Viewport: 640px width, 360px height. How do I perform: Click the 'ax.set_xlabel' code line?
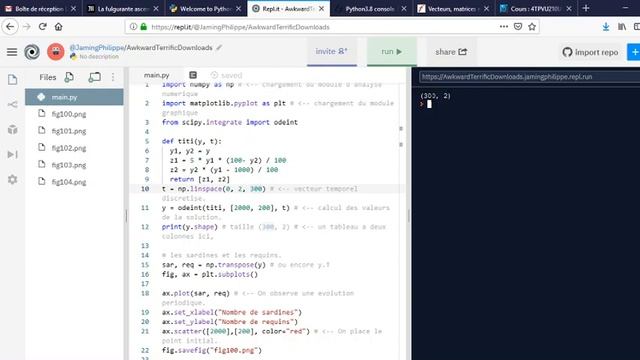click(x=231, y=312)
